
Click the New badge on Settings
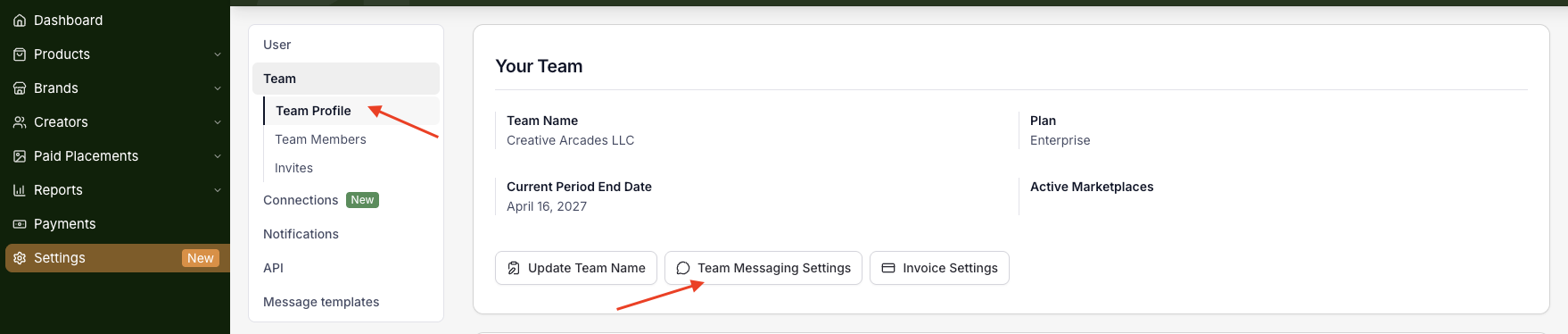tap(201, 258)
